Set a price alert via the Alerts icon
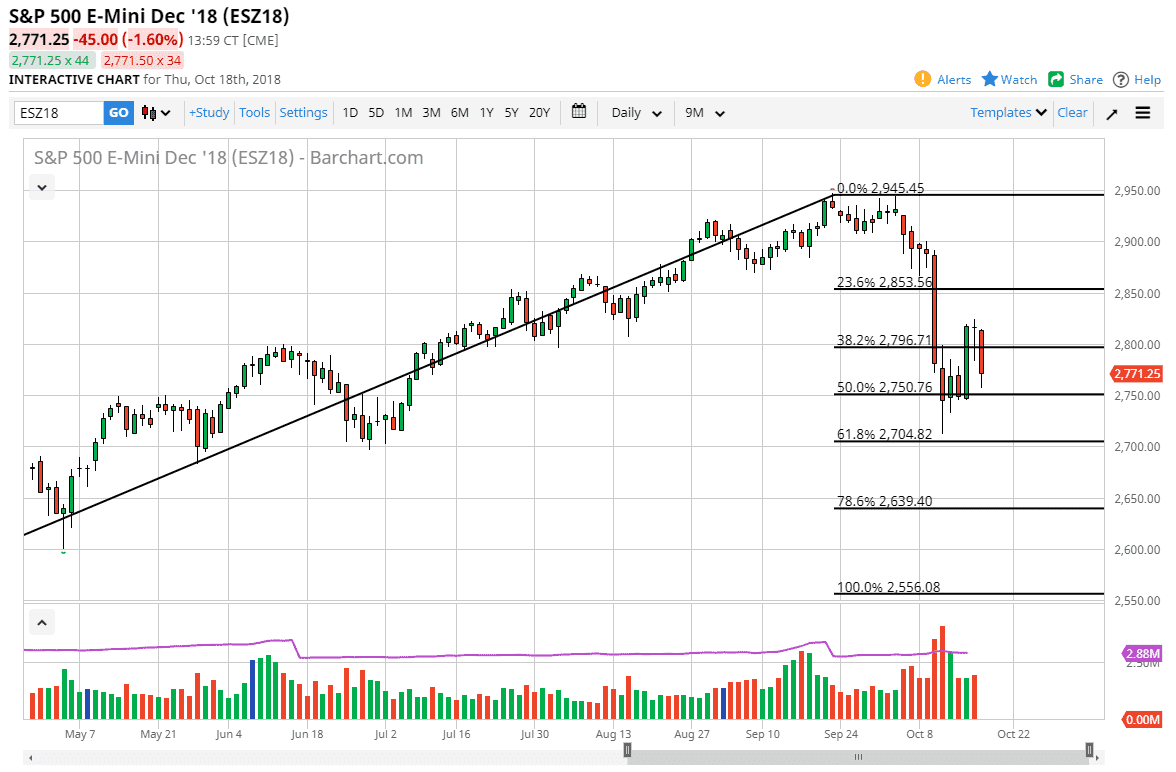This screenshot has width=1176, height=772. tap(942, 79)
